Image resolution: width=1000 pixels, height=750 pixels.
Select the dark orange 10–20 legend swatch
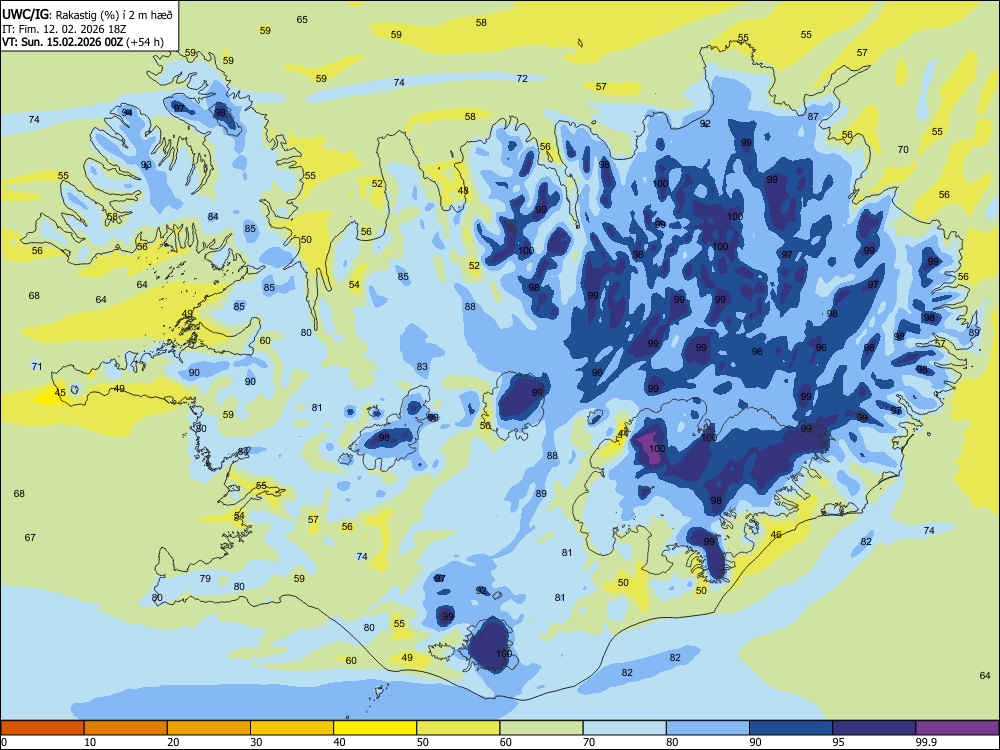(126, 728)
